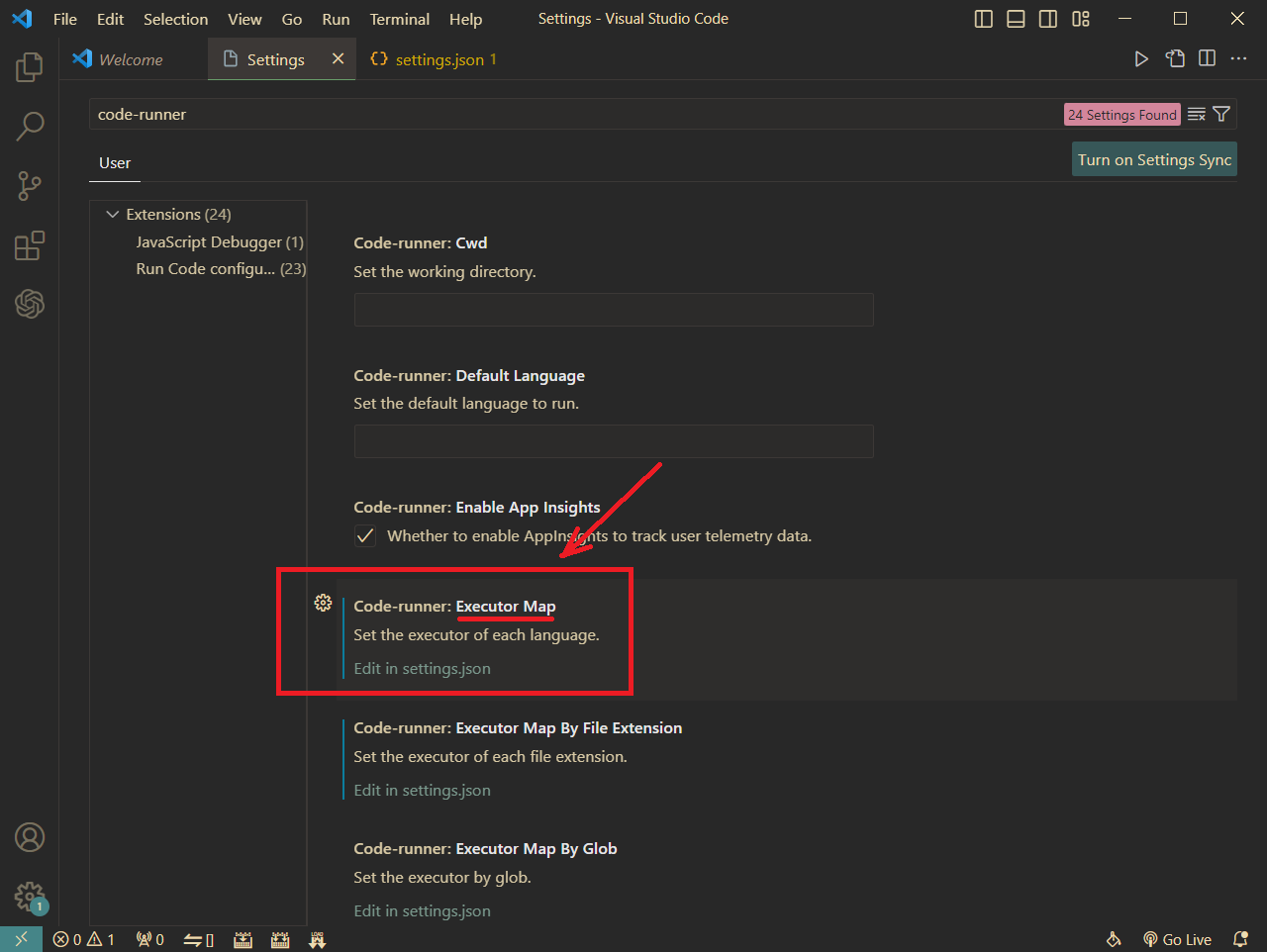Open the Explorer view in the activity bar
Viewport: 1267px width, 952px height.
(x=30, y=67)
